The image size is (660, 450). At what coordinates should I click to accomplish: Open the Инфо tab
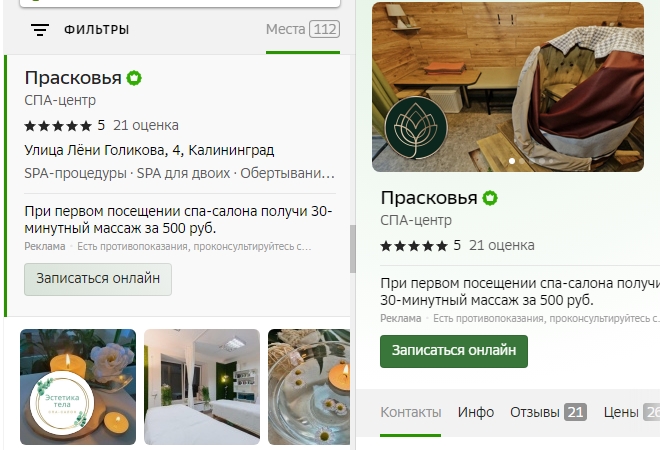coord(476,412)
